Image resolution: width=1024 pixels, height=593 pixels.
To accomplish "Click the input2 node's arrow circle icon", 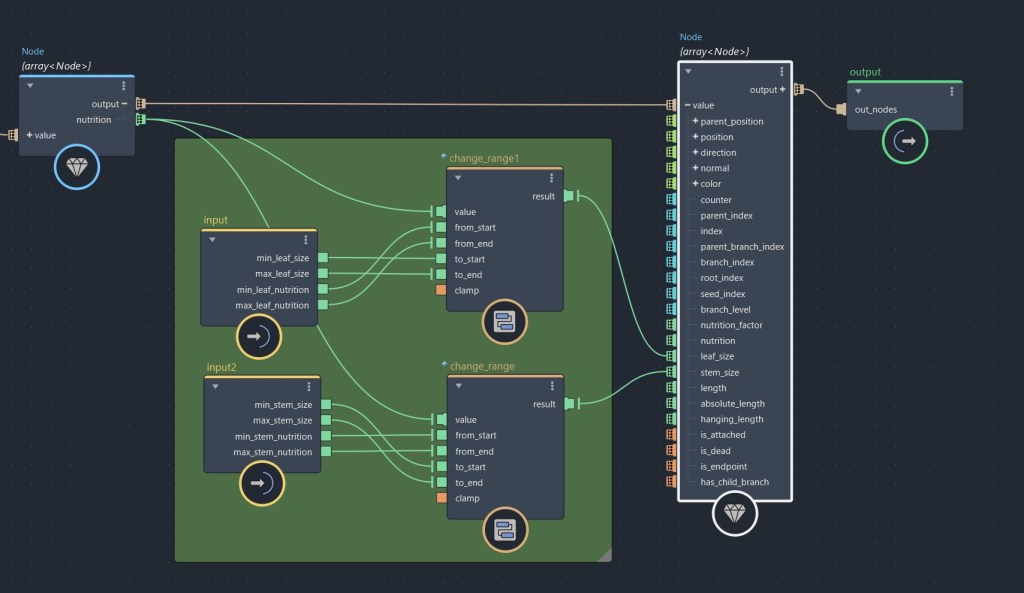I will [262, 483].
